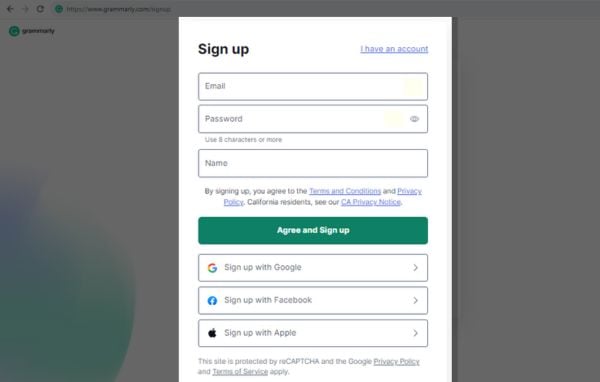
Task: Click the Grammarly logo icon
Action: coord(14,31)
